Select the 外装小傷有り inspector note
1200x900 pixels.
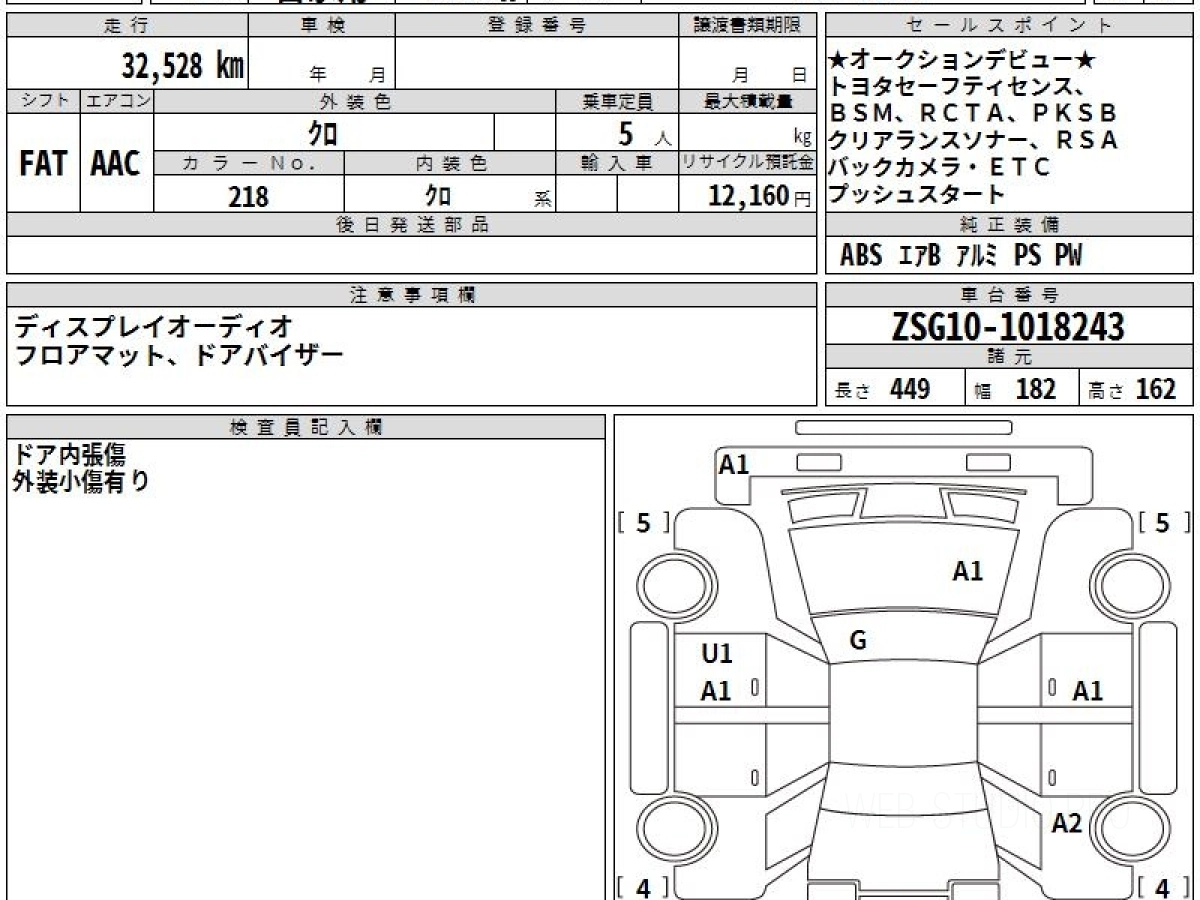81,482
